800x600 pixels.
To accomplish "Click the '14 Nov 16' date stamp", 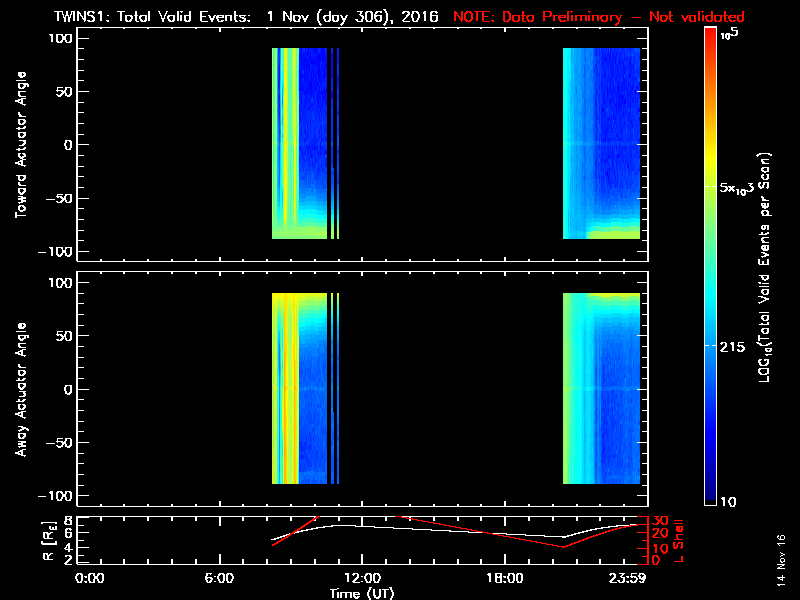I will point(779,564).
